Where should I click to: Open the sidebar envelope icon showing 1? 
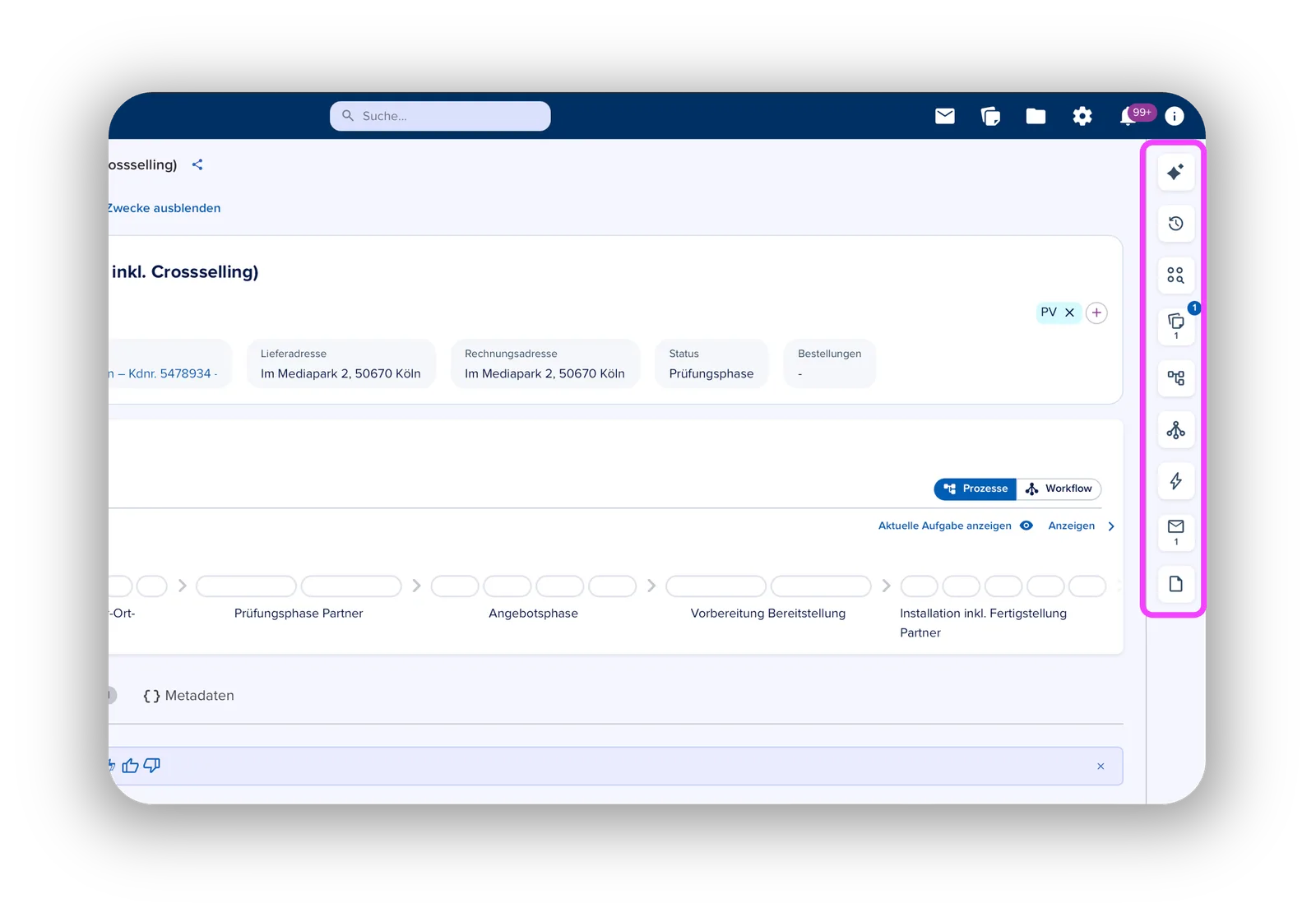pyautogui.click(x=1176, y=532)
